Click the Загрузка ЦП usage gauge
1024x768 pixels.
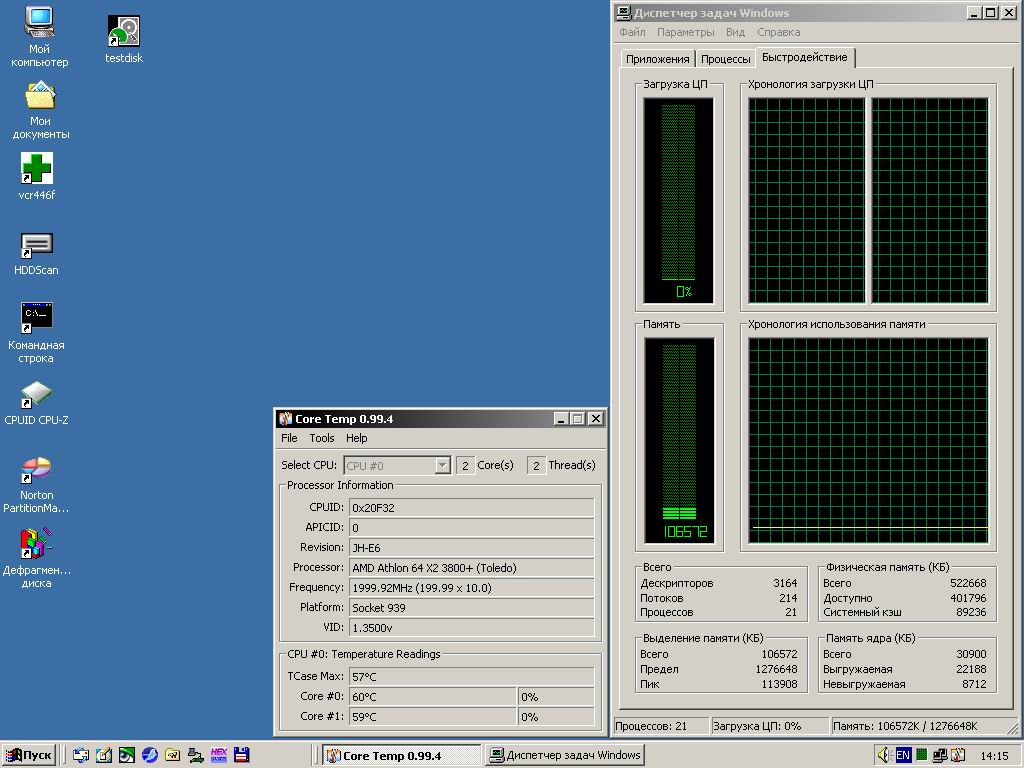point(679,200)
